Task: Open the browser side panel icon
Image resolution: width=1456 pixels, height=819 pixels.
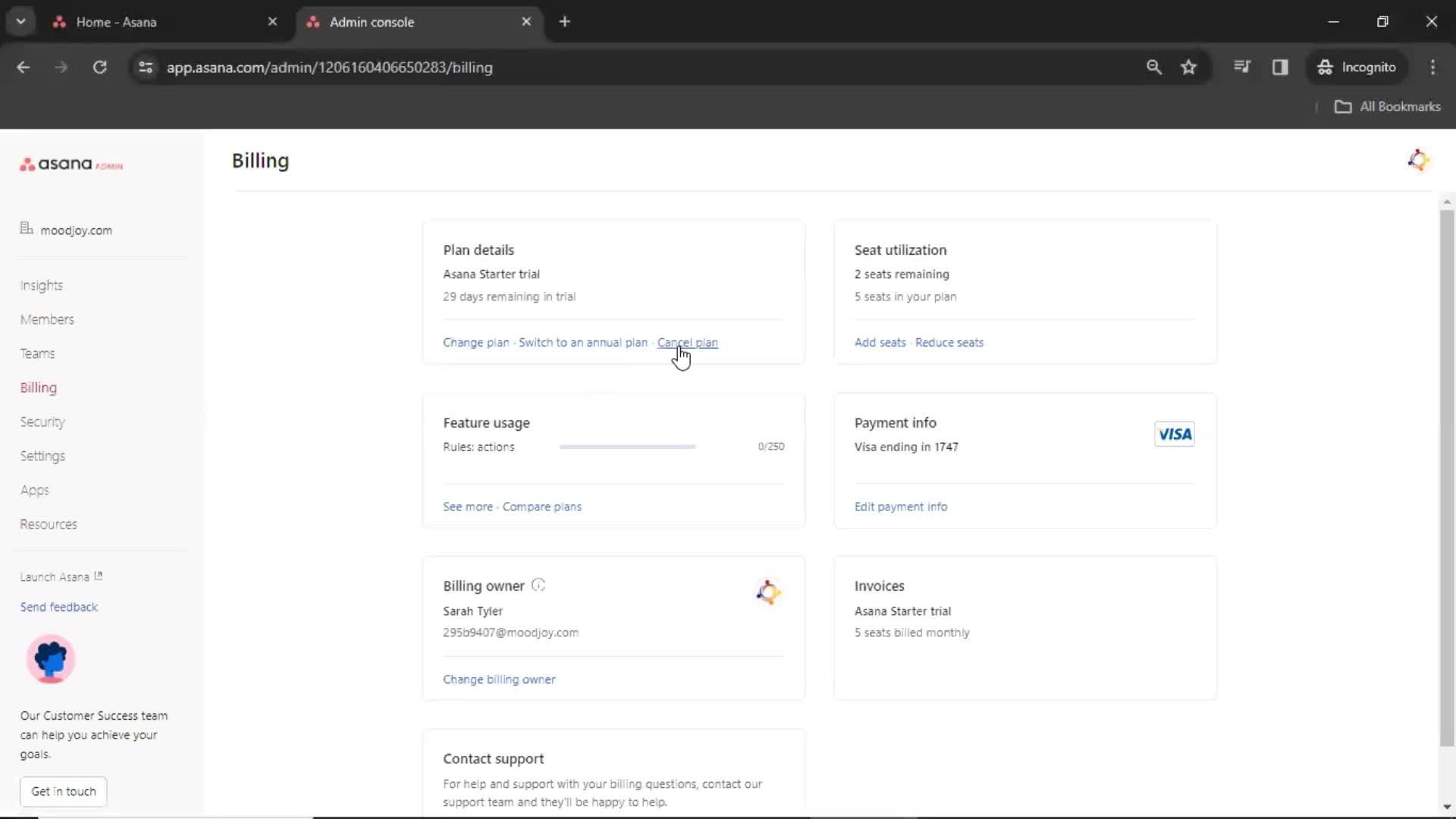Action: coord(1280,67)
